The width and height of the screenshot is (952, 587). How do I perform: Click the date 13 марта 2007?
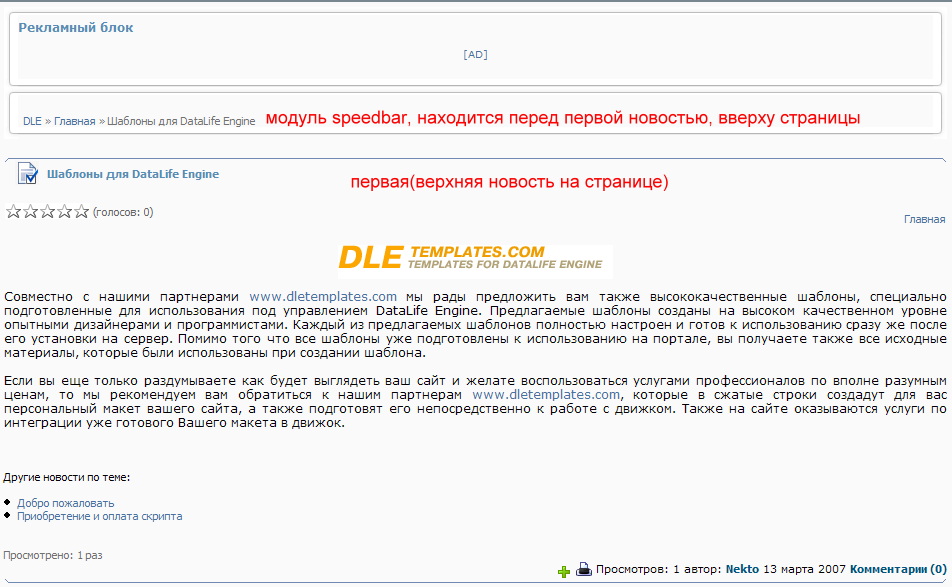pyautogui.click(x=804, y=569)
